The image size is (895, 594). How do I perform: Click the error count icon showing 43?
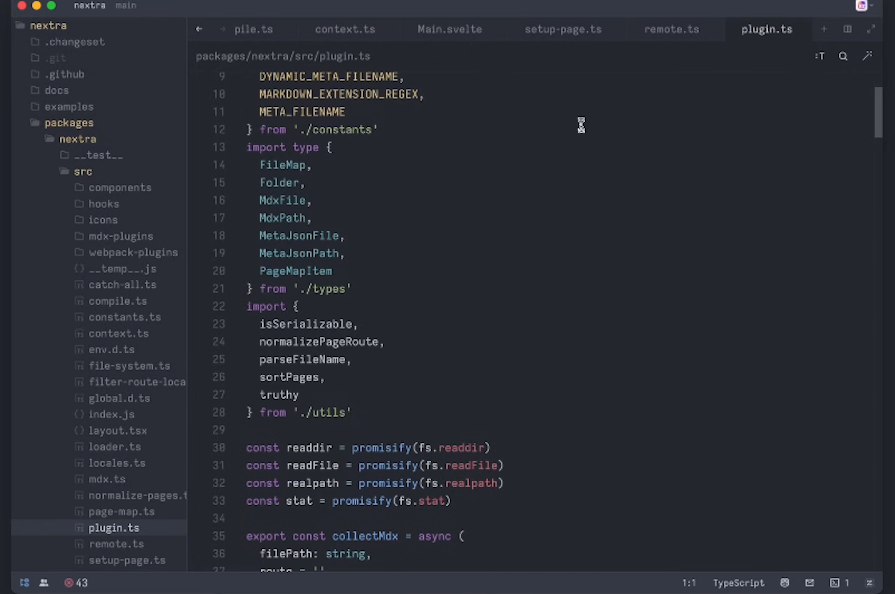[74, 583]
